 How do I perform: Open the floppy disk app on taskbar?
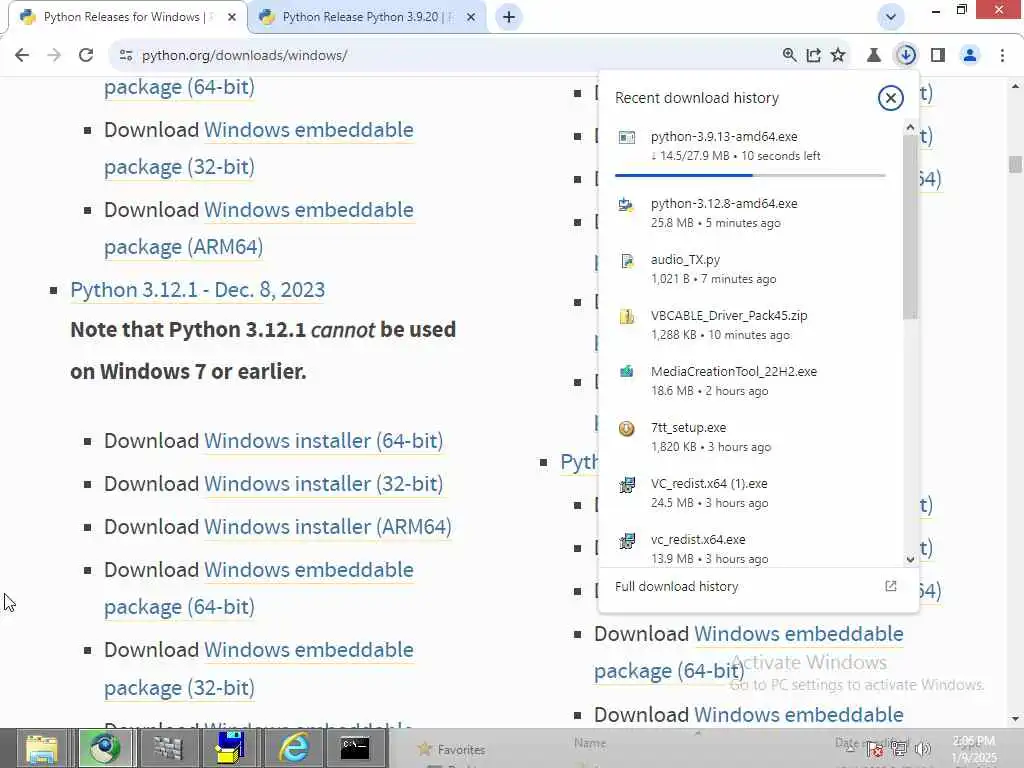point(230,748)
